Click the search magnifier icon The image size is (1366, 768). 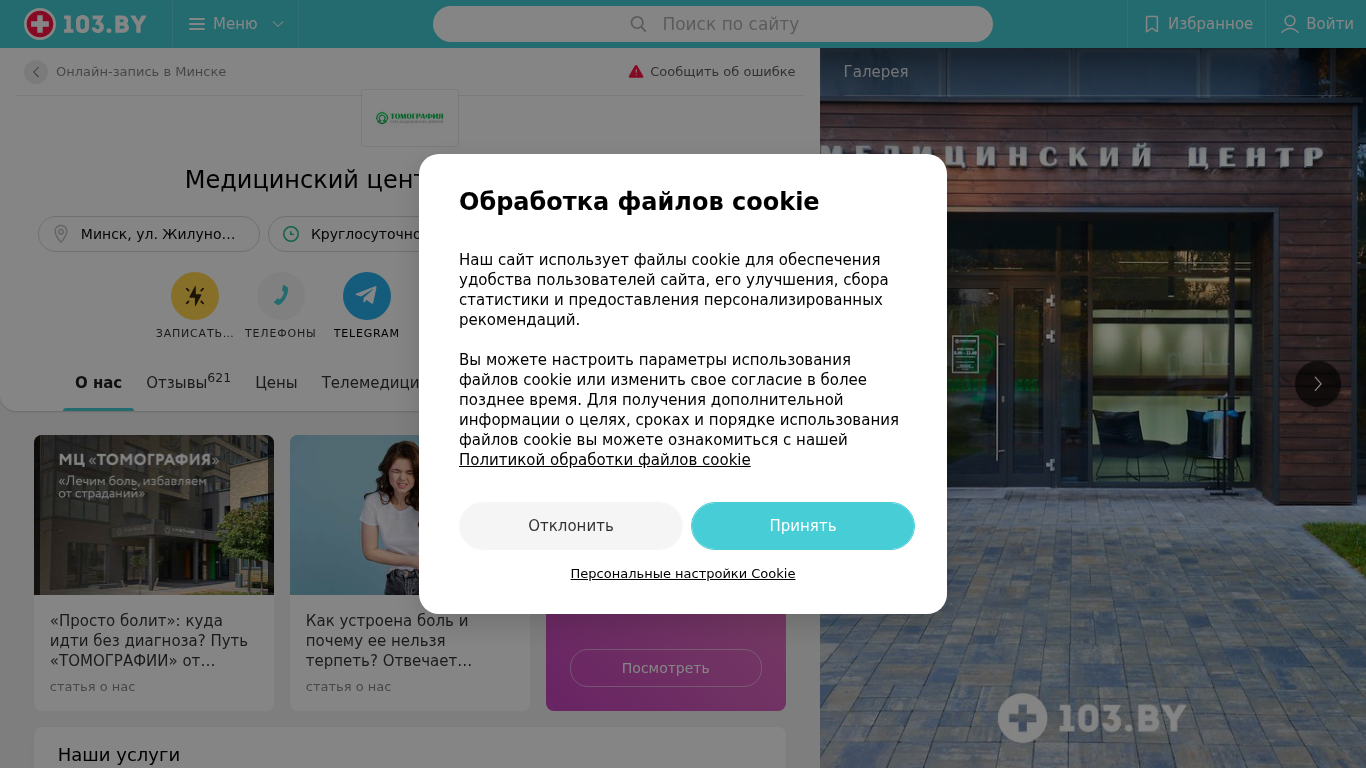[x=638, y=24]
